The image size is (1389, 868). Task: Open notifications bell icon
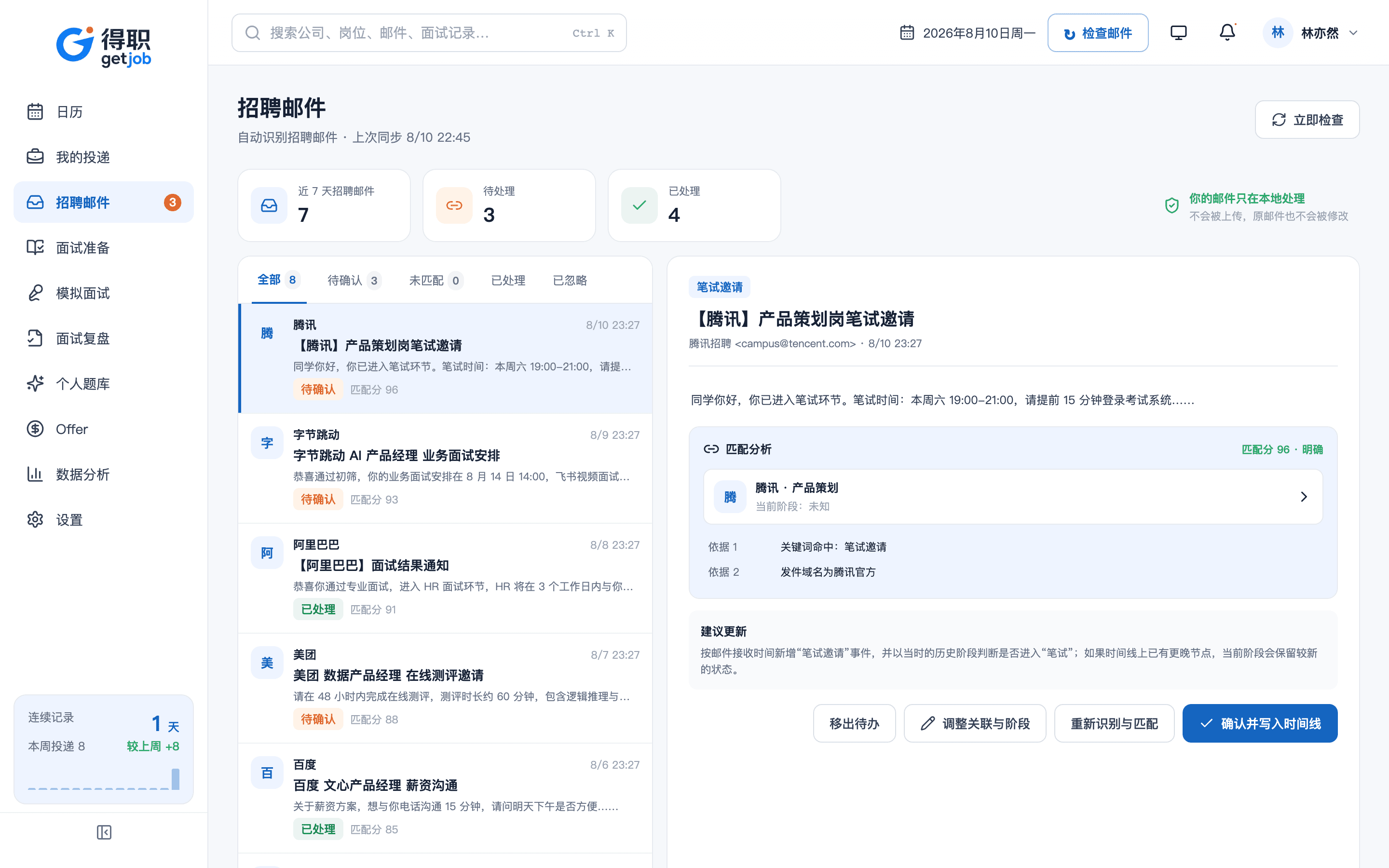pyautogui.click(x=1227, y=33)
